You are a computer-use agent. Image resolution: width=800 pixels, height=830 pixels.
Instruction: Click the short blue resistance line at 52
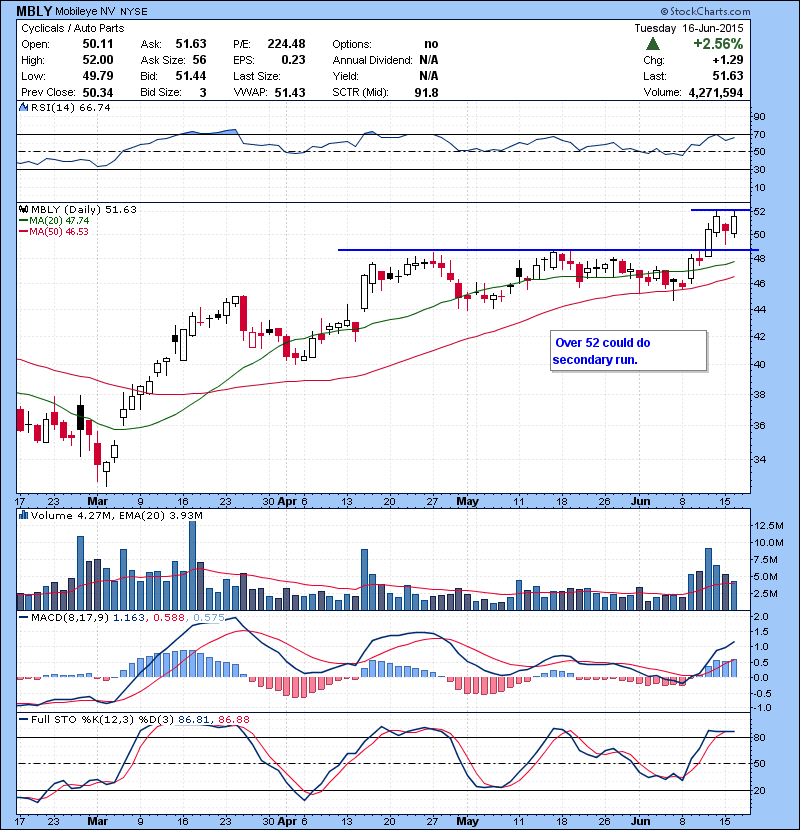(721, 210)
